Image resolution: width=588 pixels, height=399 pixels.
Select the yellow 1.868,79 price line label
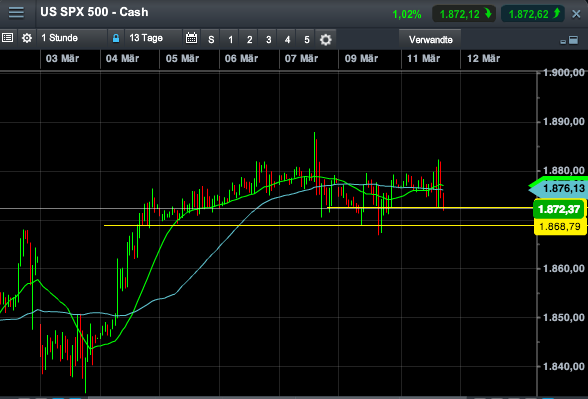(560, 227)
